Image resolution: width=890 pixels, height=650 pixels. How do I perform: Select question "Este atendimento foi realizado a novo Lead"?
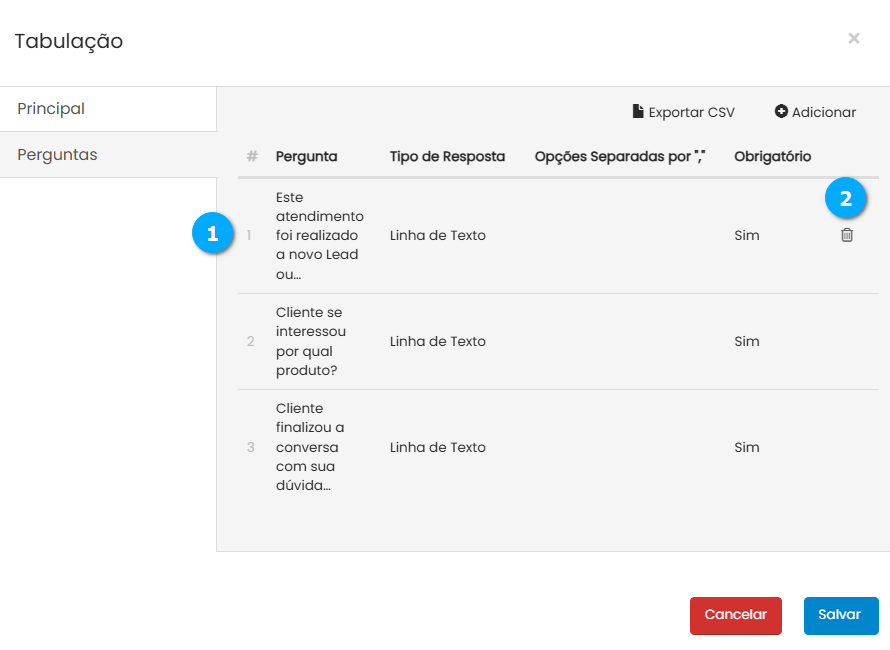click(x=319, y=236)
